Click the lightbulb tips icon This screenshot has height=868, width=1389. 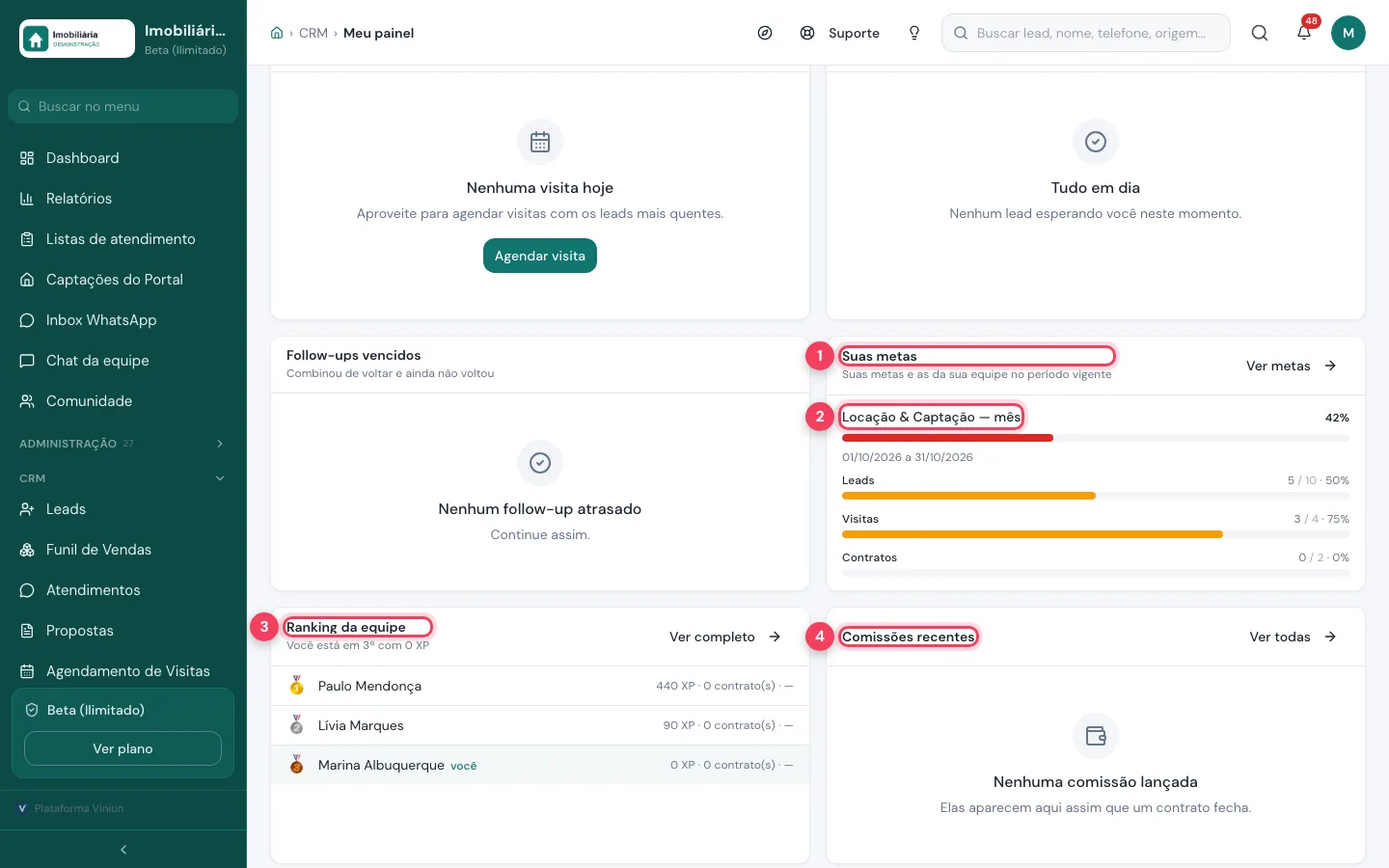click(914, 33)
